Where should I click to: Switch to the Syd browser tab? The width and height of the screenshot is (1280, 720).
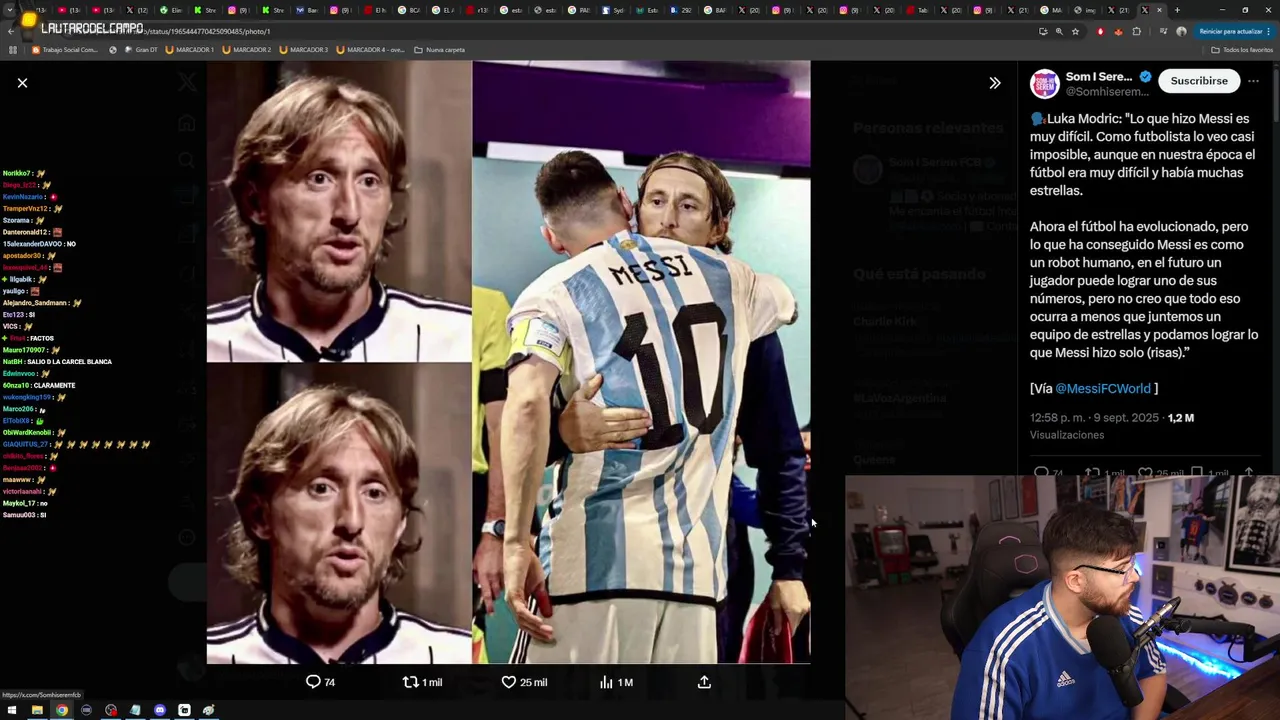click(614, 10)
